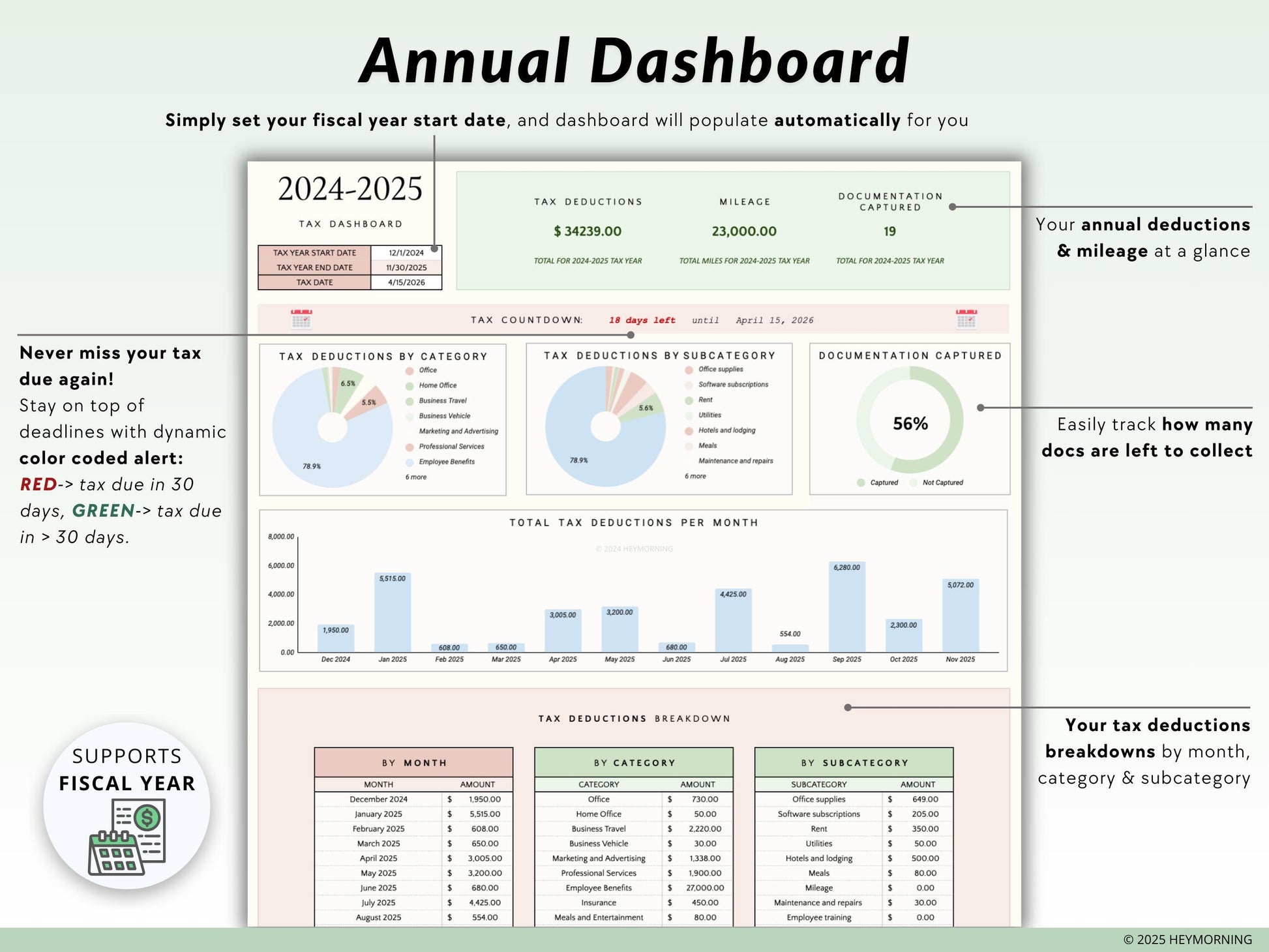Click the August 2025 row in month table
Screen dimensions: 1269x952
[x=414, y=917]
